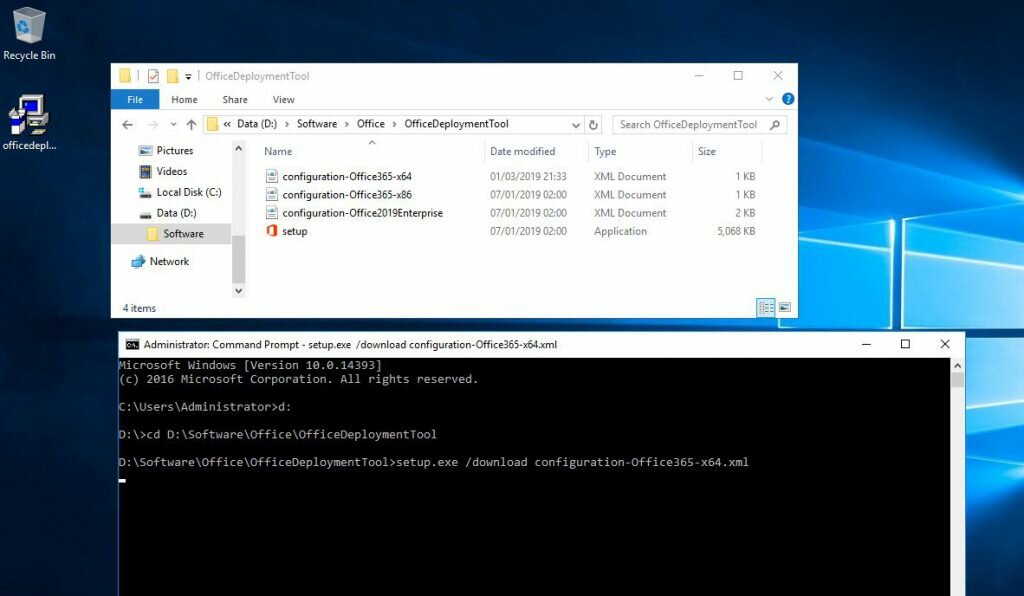The width and height of the screenshot is (1024, 596).
Task: Select Network in the navigation pane
Action: (168, 262)
